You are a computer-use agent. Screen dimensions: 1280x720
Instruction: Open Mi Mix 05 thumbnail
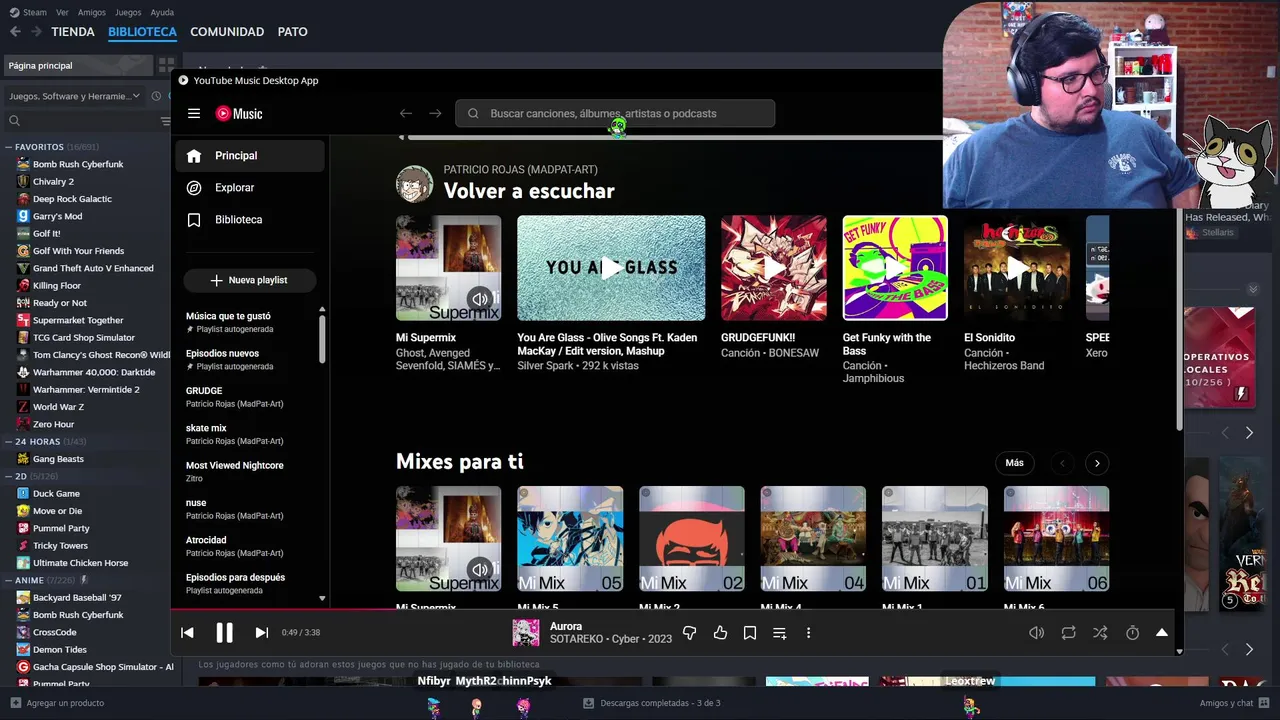(570, 539)
